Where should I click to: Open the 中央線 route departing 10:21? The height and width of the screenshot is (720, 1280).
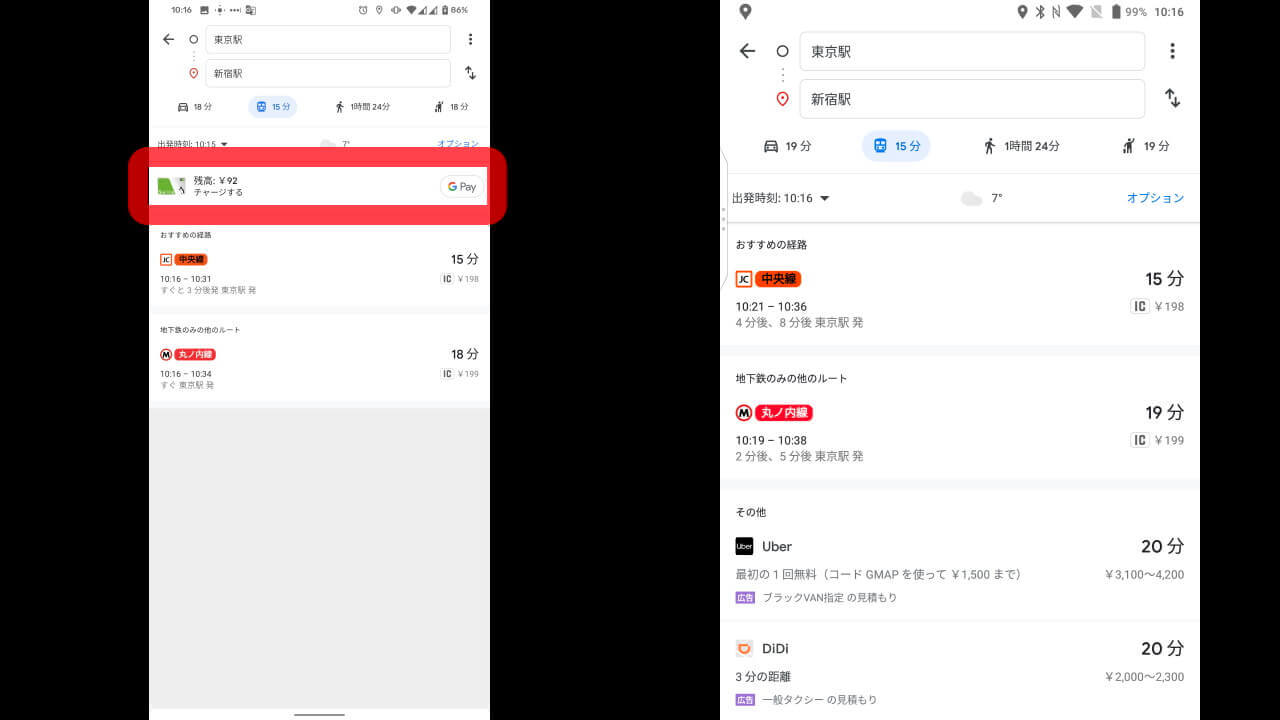tap(958, 299)
